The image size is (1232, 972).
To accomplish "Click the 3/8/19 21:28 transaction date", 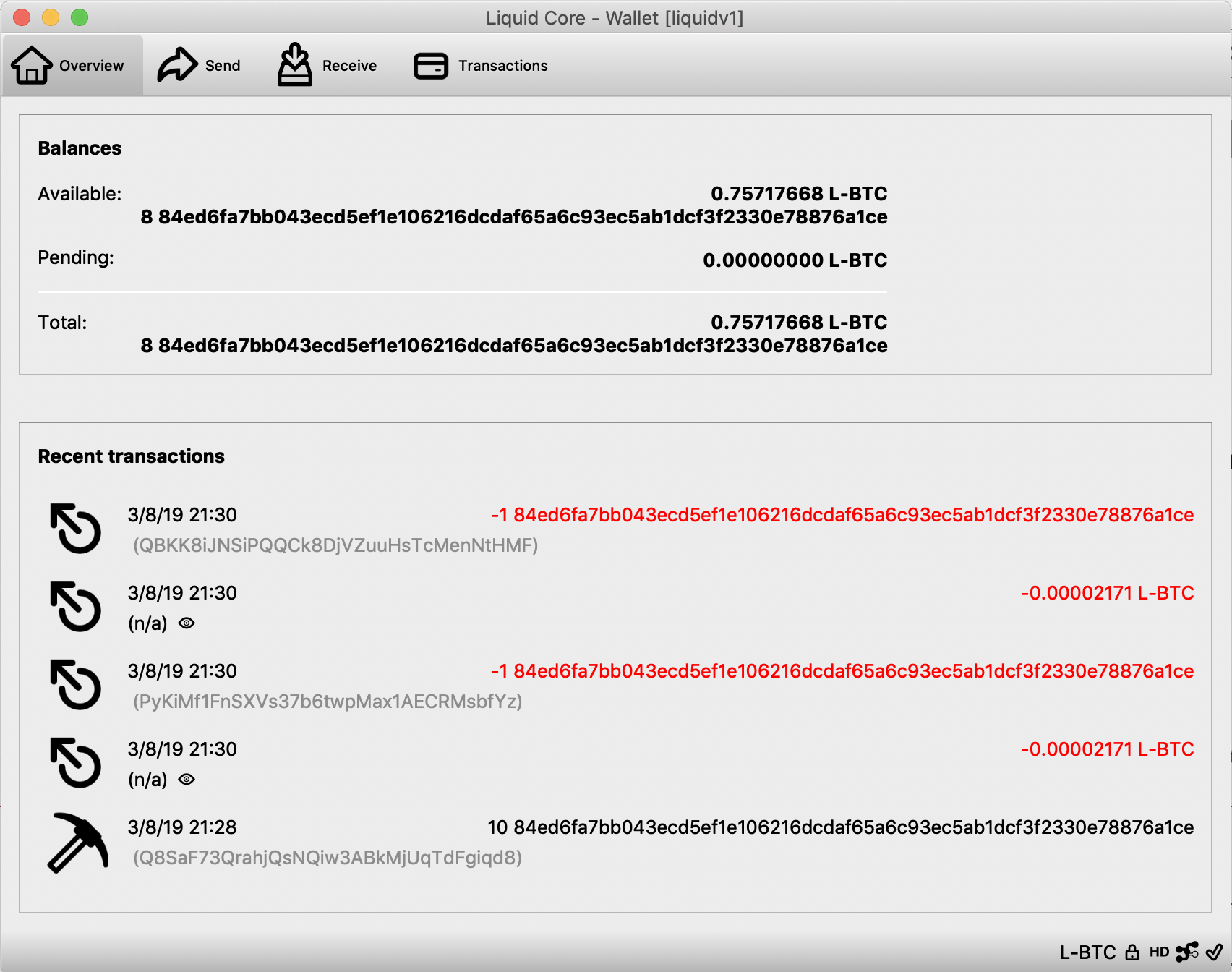I will pyautogui.click(x=182, y=827).
